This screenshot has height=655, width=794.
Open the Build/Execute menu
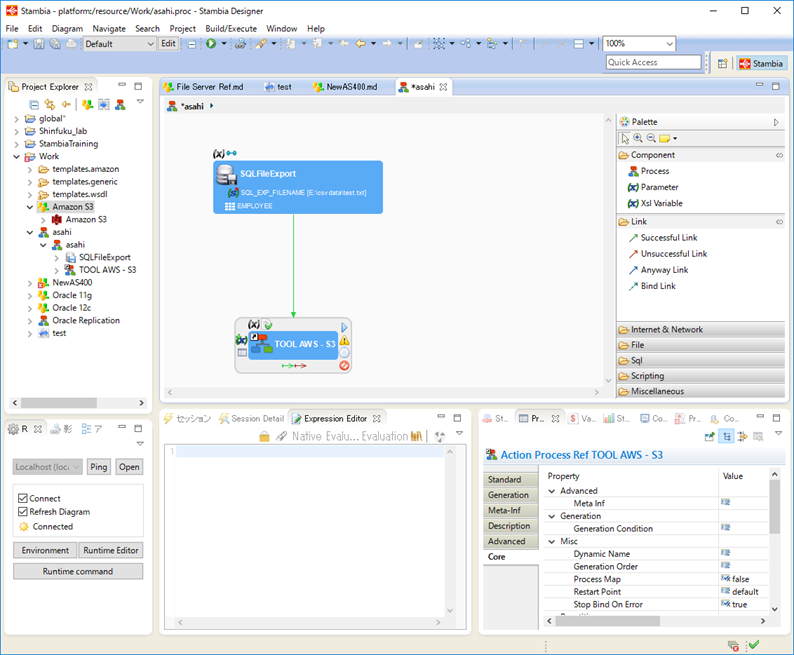click(231, 29)
